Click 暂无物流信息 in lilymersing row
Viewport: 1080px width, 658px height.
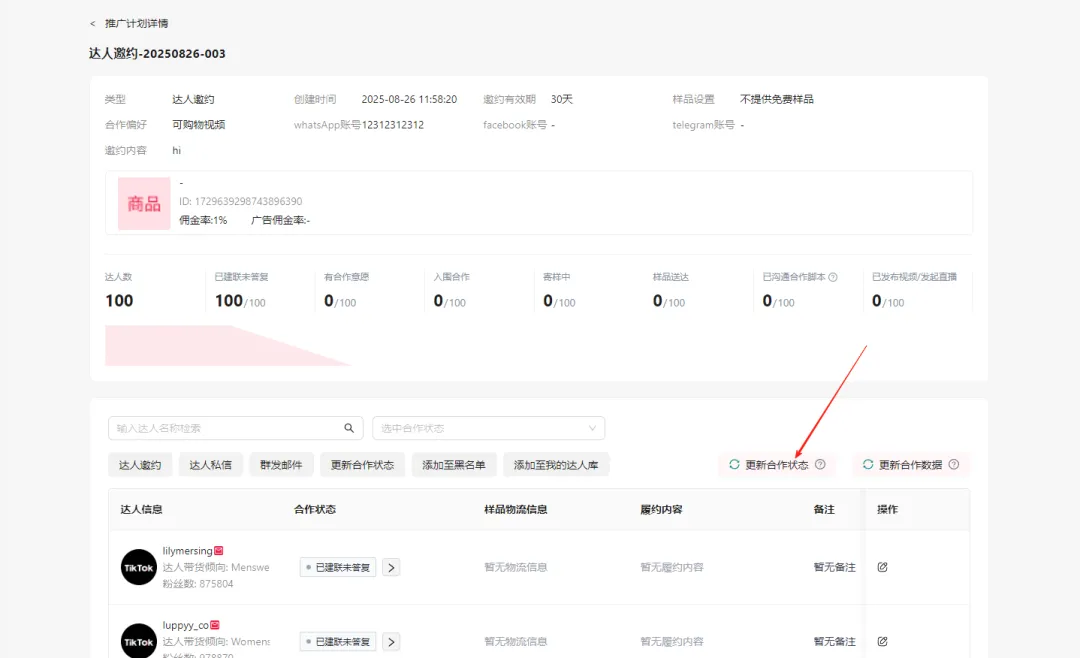[x=515, y=567]
